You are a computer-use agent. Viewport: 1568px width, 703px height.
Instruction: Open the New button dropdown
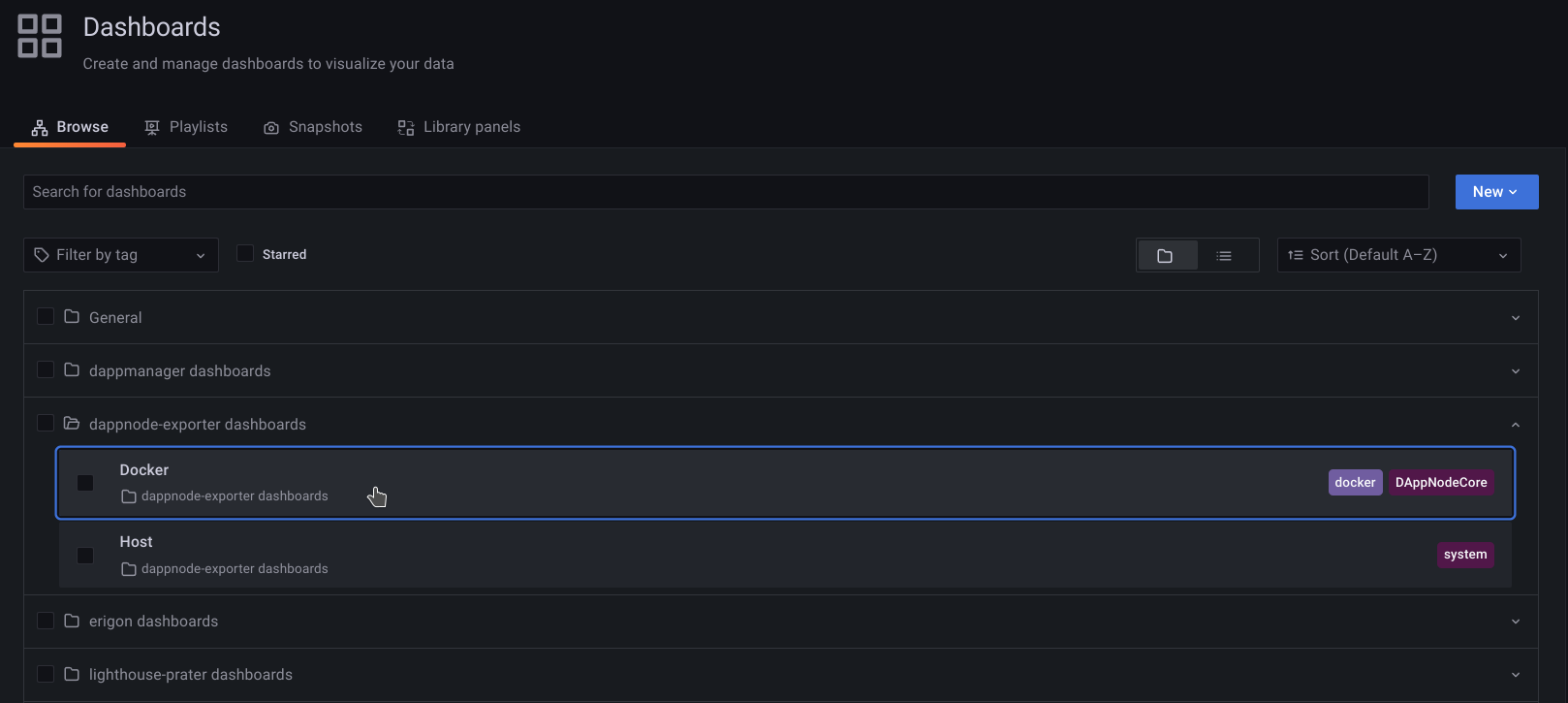(x=1496, y=192)
